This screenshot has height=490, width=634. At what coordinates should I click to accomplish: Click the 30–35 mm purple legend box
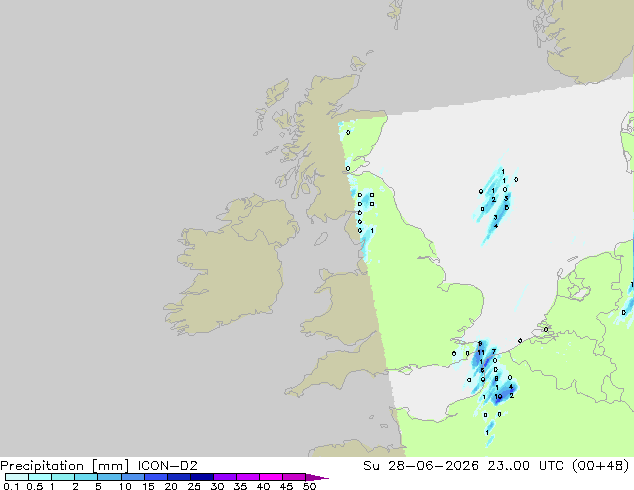pyautogui.click(x=224, y=477)
